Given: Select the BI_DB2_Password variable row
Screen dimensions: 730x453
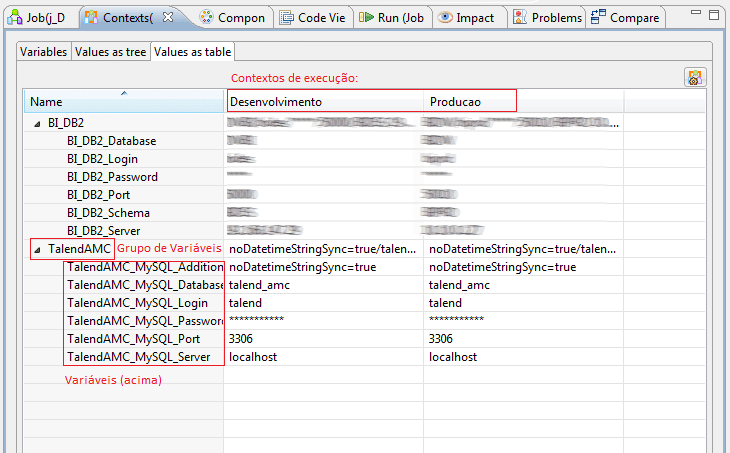Looking at the screenshot, I should [112, 177].
